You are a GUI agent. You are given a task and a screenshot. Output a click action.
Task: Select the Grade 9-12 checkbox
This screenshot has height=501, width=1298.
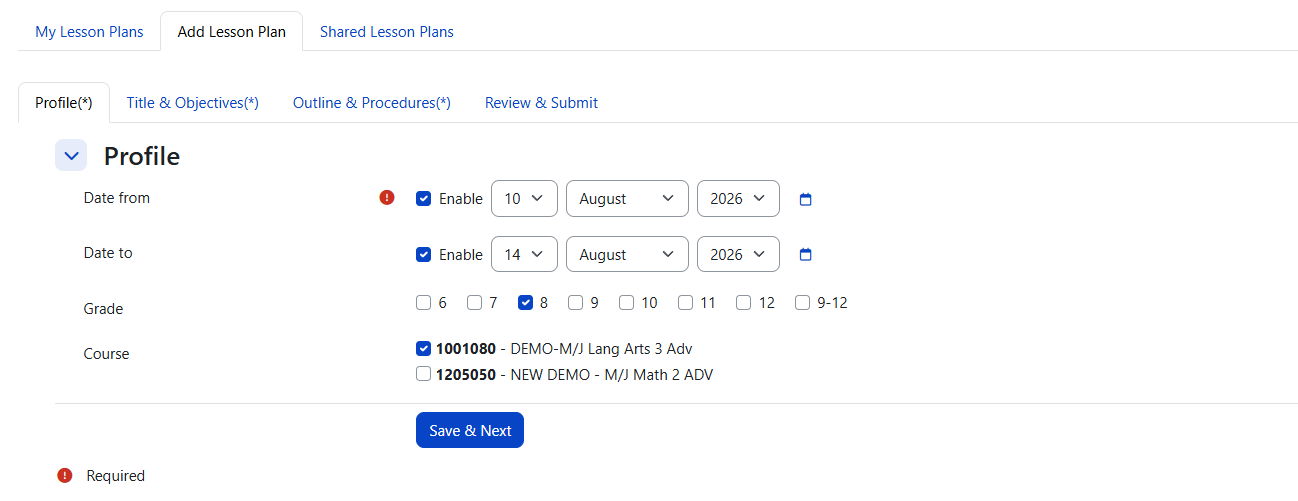802,302
